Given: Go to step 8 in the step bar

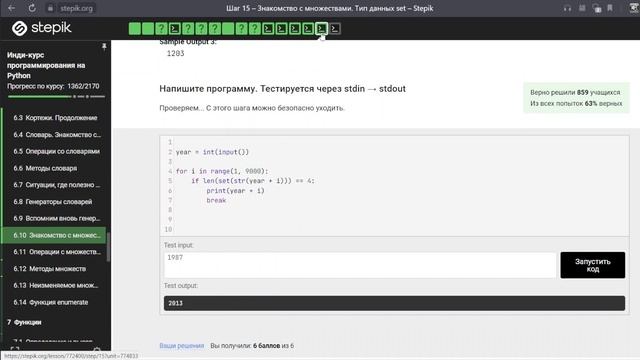Looking at the screenshot, I should pyautogui.click(x=228, y=29).
